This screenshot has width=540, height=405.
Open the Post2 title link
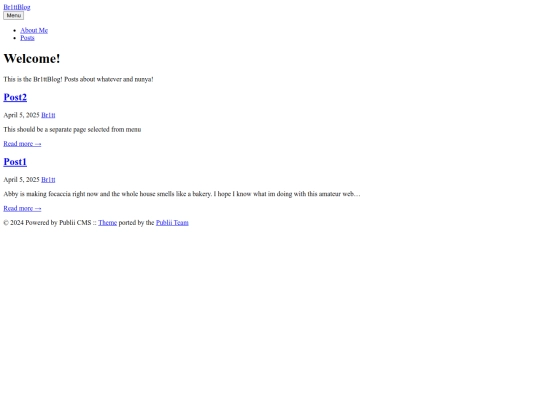click(15, 97)
